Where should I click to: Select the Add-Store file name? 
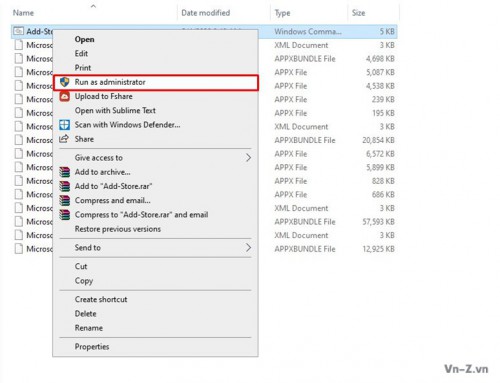pos(40,32)
